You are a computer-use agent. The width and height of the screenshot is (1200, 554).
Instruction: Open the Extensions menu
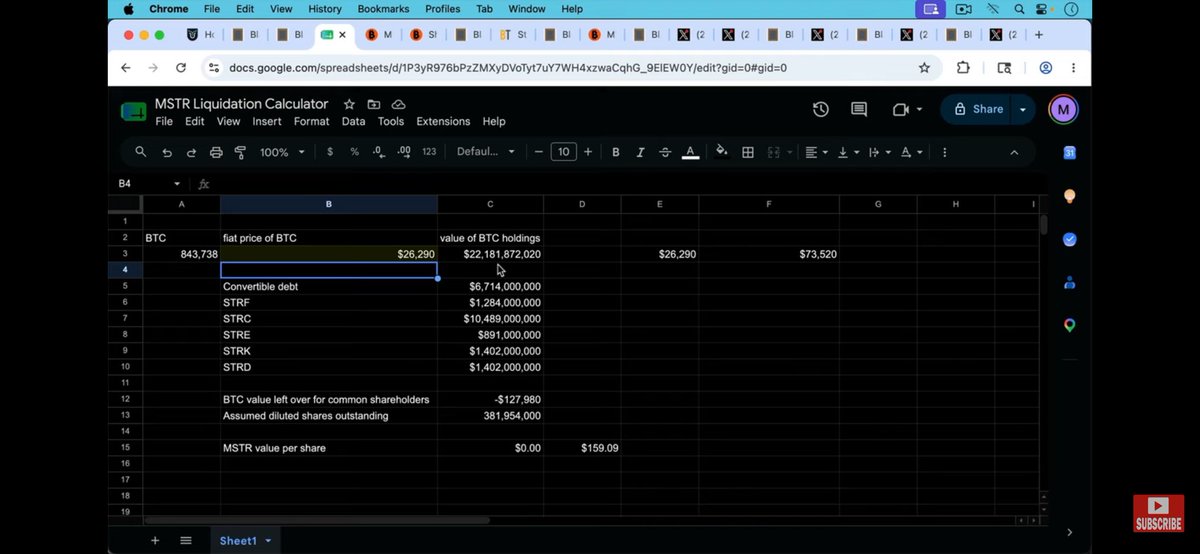(x=443, y=121)
